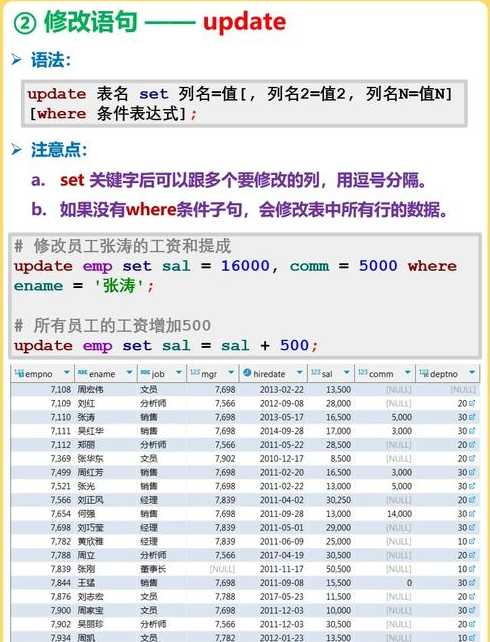
Task: Open deptno link icon in the 29,000 salary row
Action: tap(472, 528)
